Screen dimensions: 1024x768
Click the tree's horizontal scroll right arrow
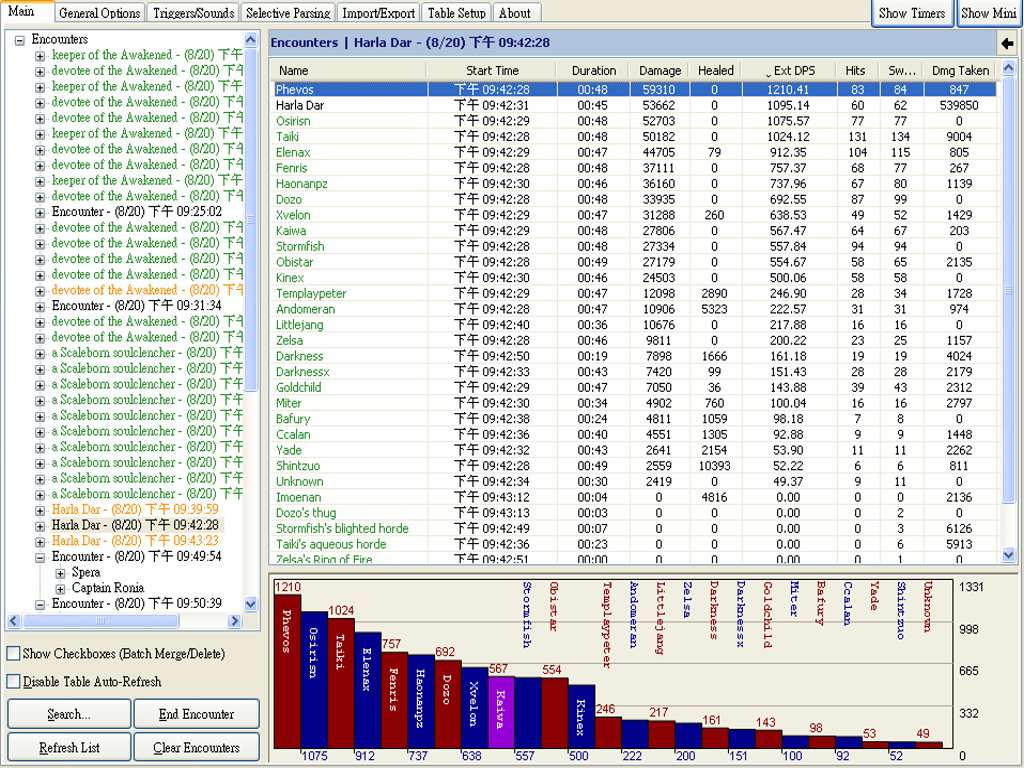(x=235, y=621)
